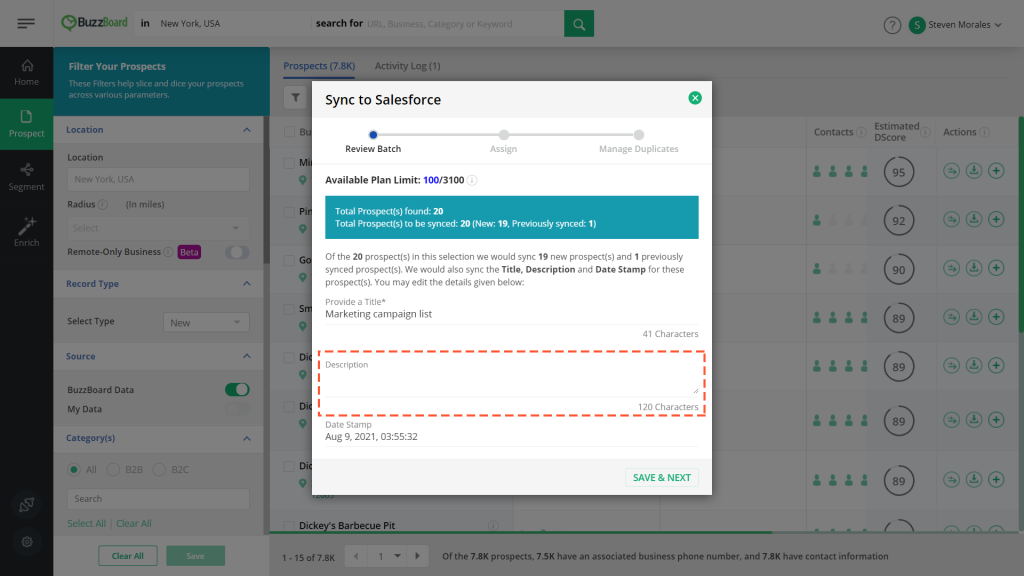
Task: Toggle the Remote-Only Business switch
Action: (x=237, y=252)
